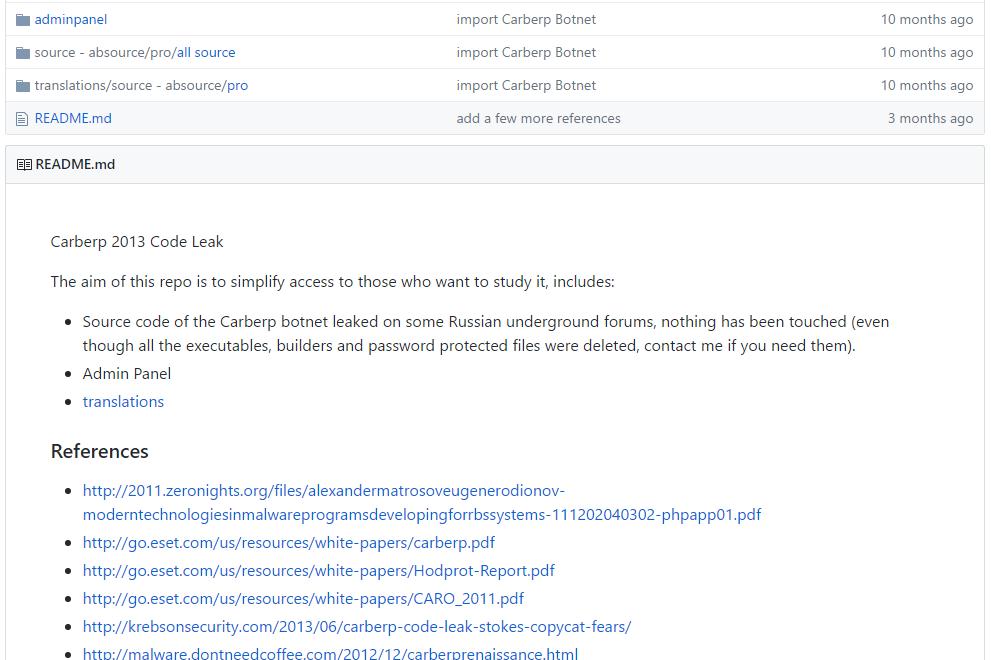Visit the krebsonsecurity.com article link
Viewport: 991px width, 660px height.
(356, 626)
